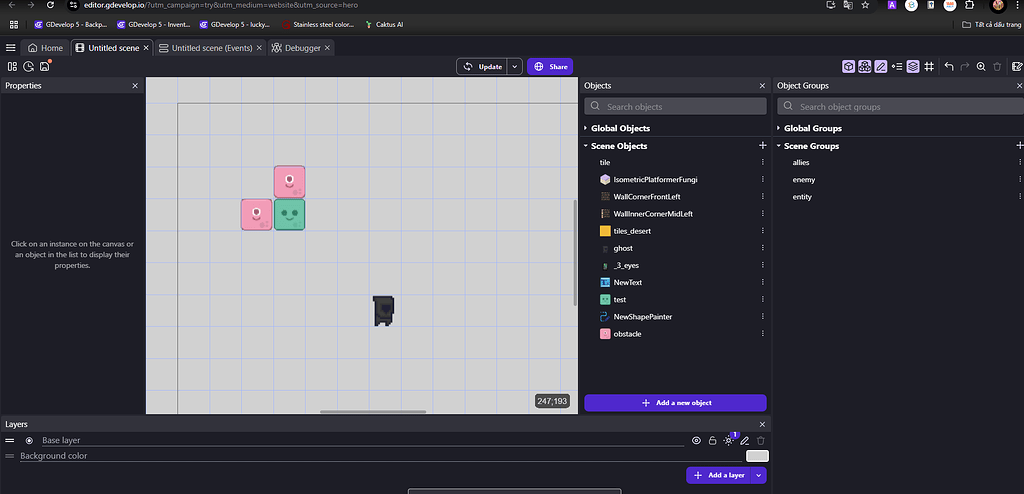Click the Update preview button
Viewport: 1024px width, 494px height.
click(x=482, y=67)
